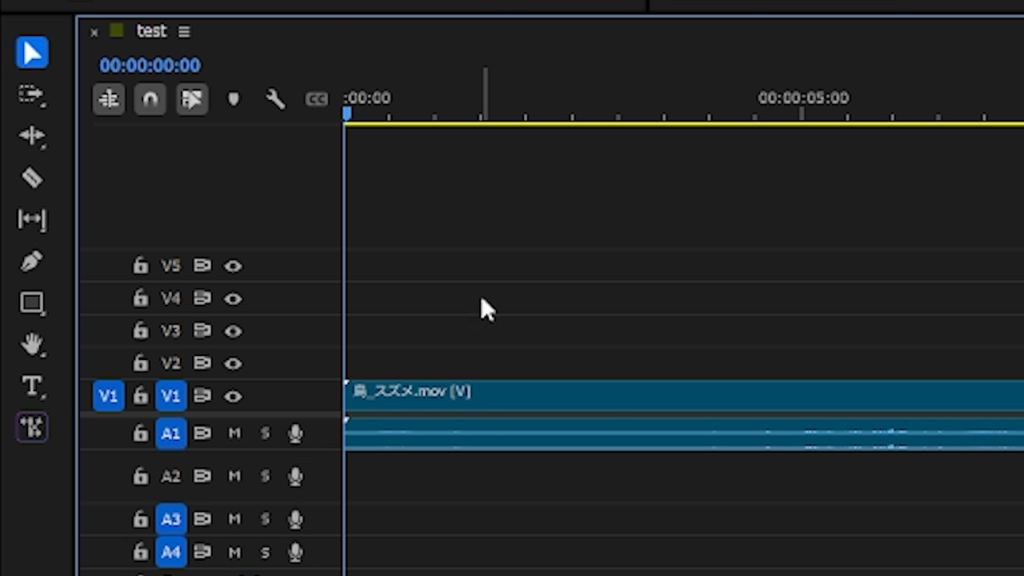Hide track V1 with eye icon
The image size is (1024, 576).
click(233, 396)
